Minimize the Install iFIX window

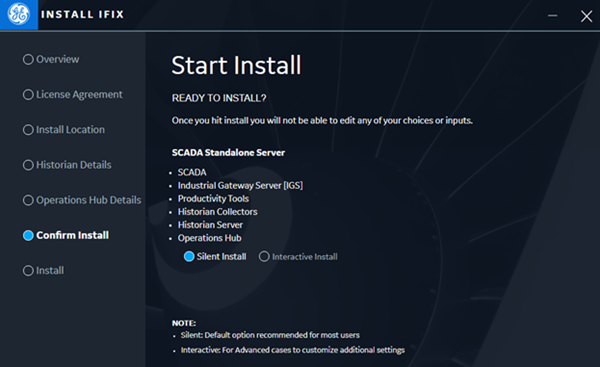coord(552,16)
